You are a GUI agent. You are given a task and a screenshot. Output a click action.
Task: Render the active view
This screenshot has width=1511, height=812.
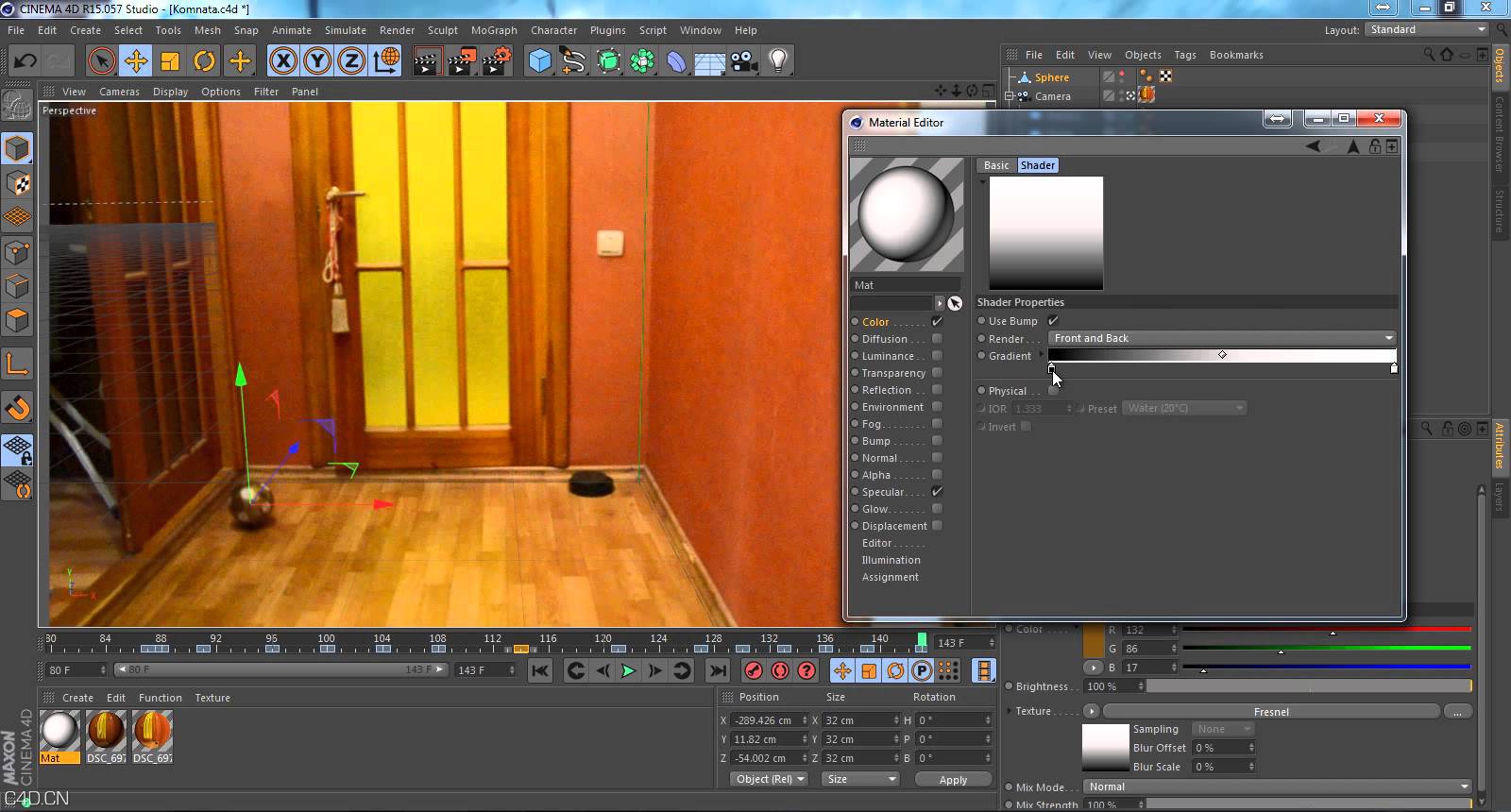[x=427, y=62]
